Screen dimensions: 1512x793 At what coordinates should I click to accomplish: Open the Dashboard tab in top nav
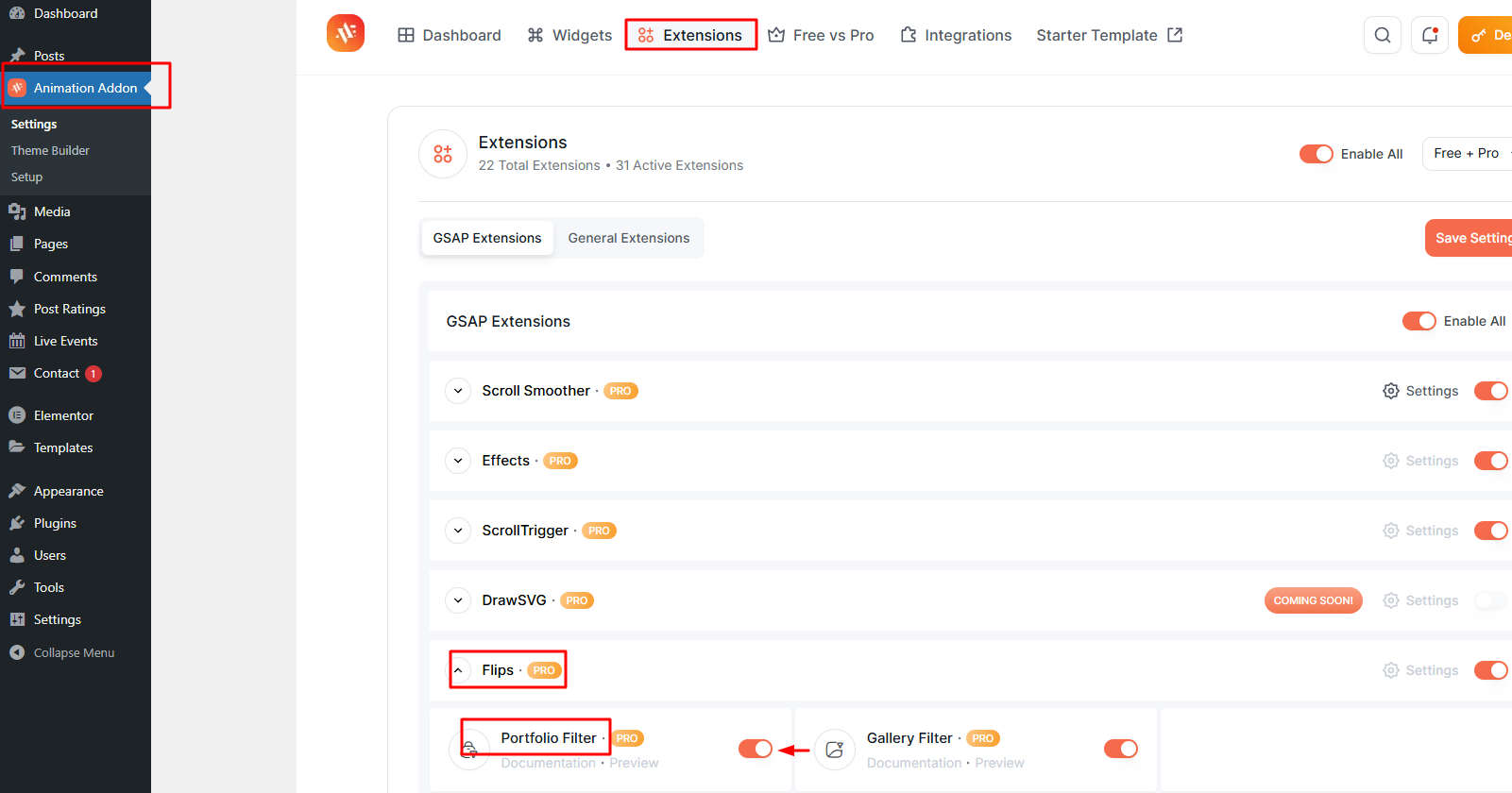(x=450, y=35)
